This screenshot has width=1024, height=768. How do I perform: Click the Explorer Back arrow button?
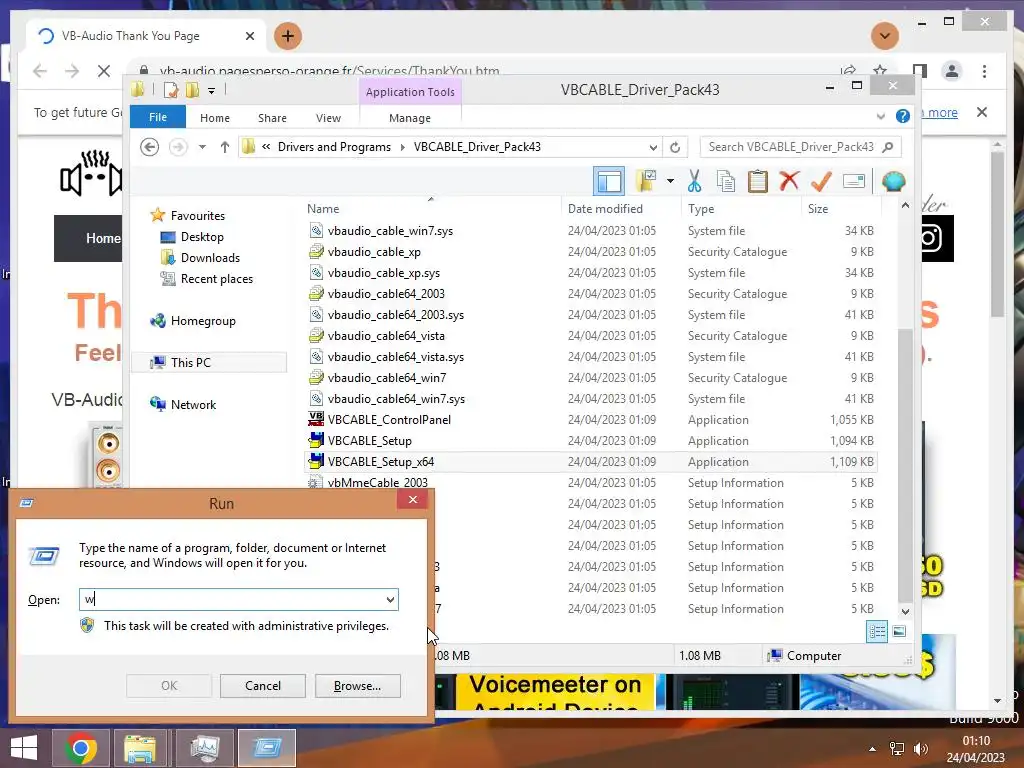tap(150, 147)
